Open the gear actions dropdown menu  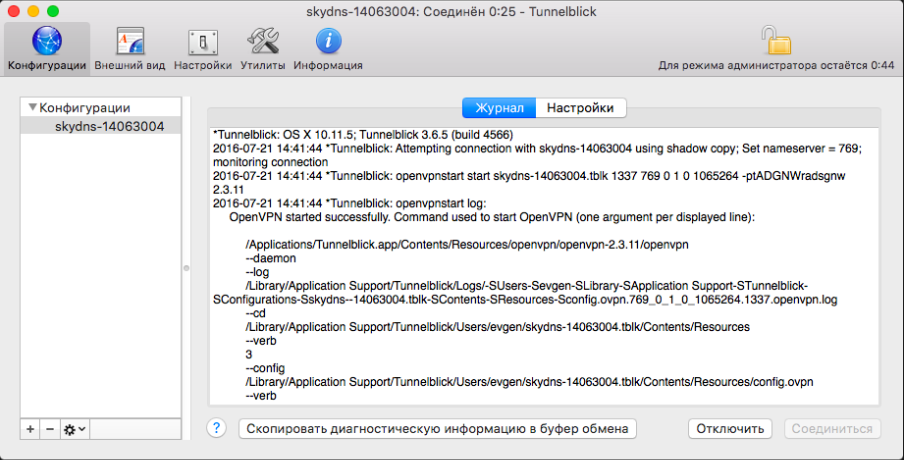pos(75,428)
